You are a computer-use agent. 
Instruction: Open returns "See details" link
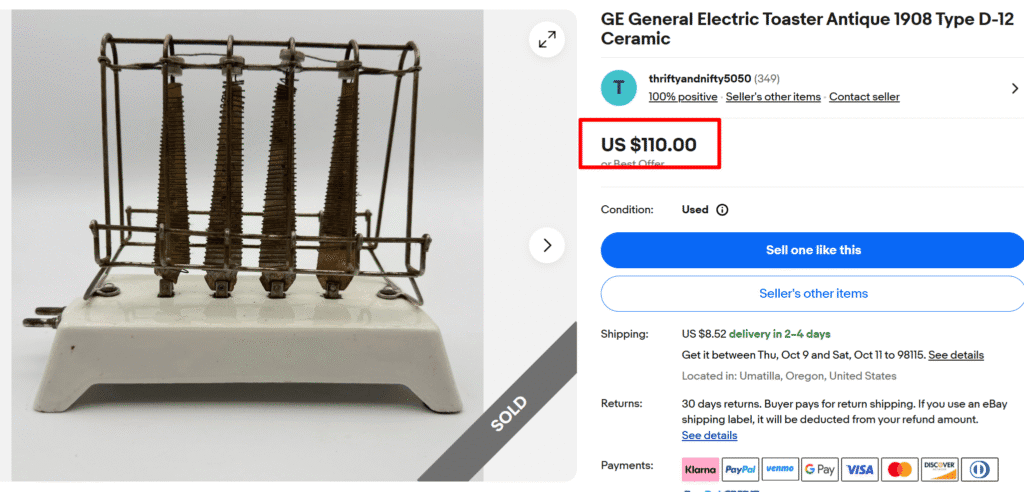tap(709, 436)
